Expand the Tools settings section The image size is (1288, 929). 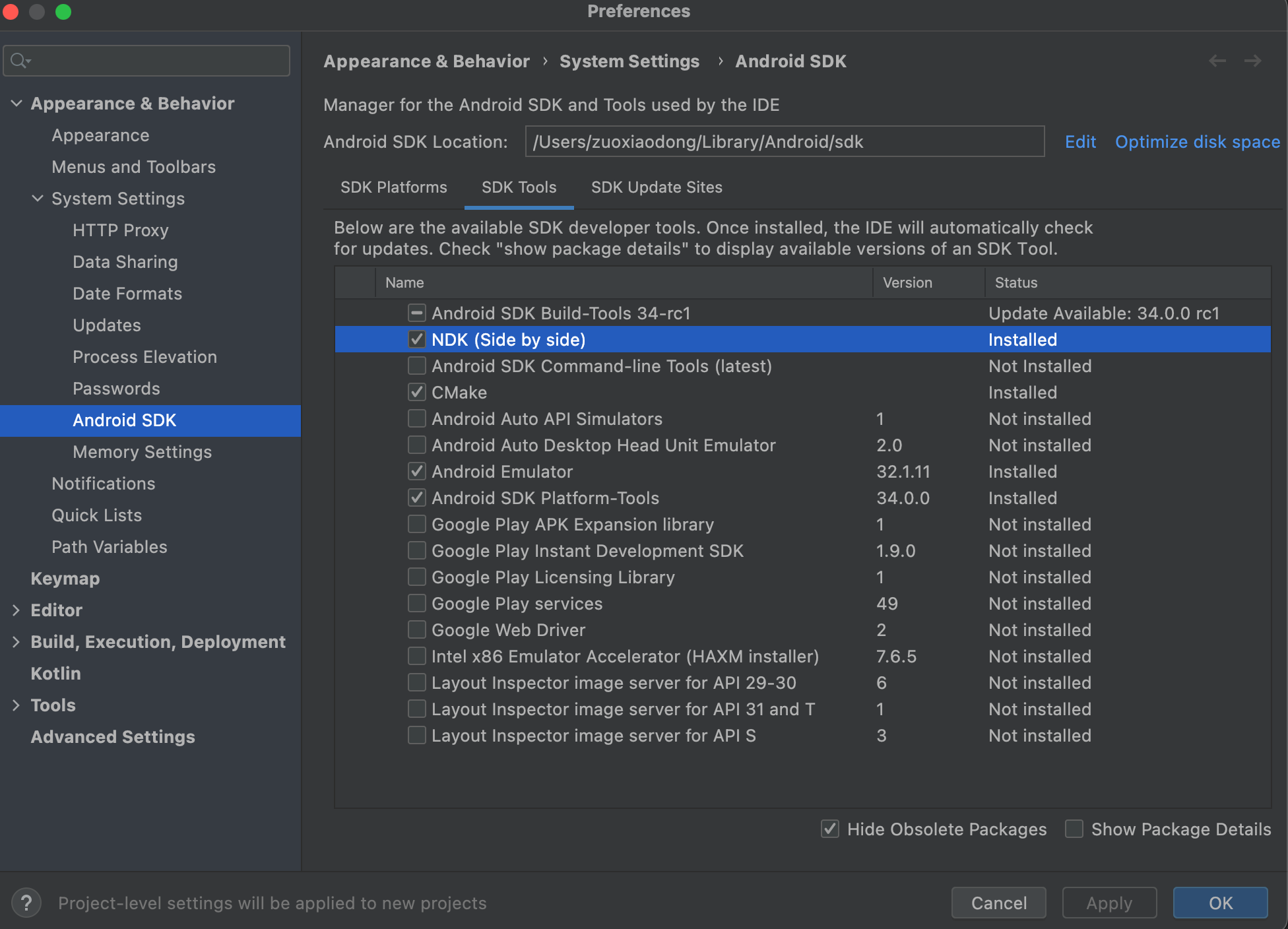pos(15,706)
